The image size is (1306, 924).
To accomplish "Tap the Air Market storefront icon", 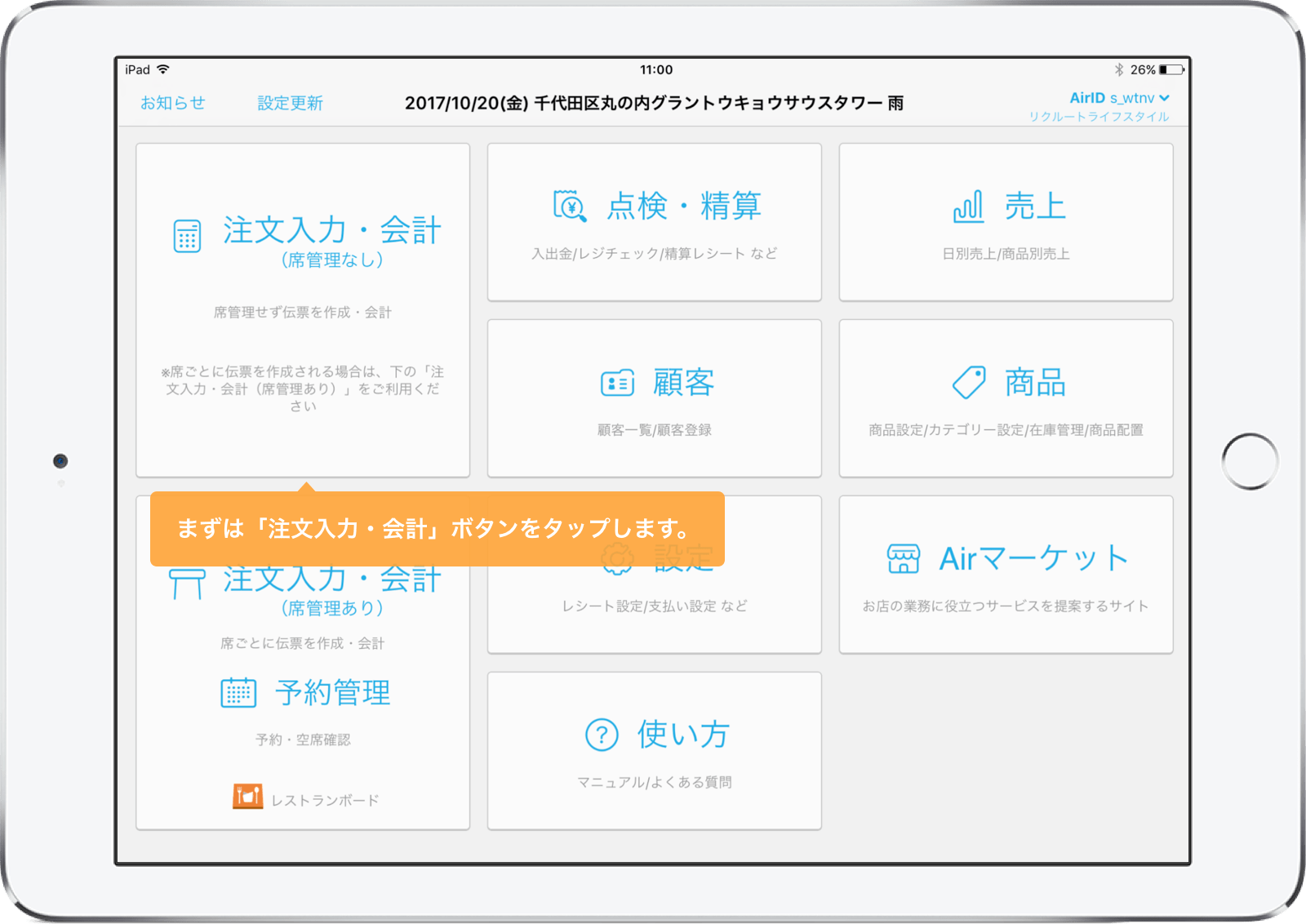I will click(903, 559).
